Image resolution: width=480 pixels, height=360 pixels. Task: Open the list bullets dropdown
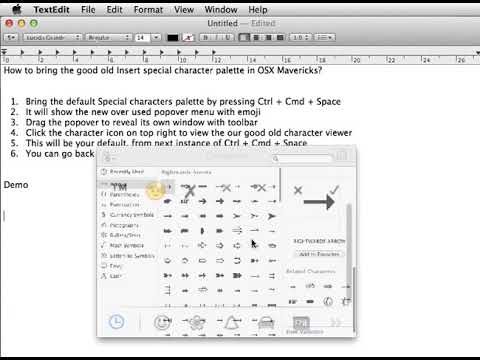click(325, 37)
